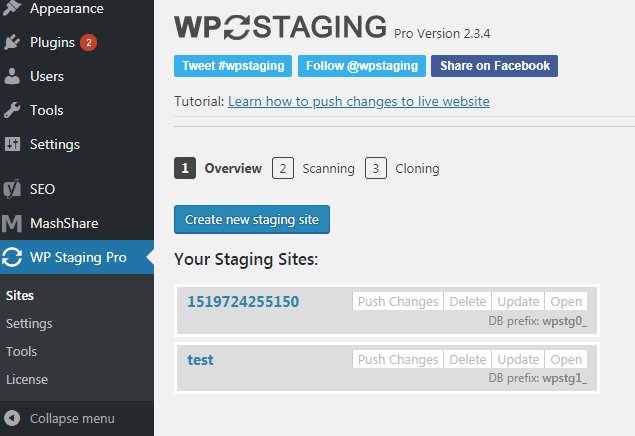Viewport: 635px width, 436px height.
Task: Click the Yoast SEO icon
Action: pyautogui.click(x=12, y=189)
